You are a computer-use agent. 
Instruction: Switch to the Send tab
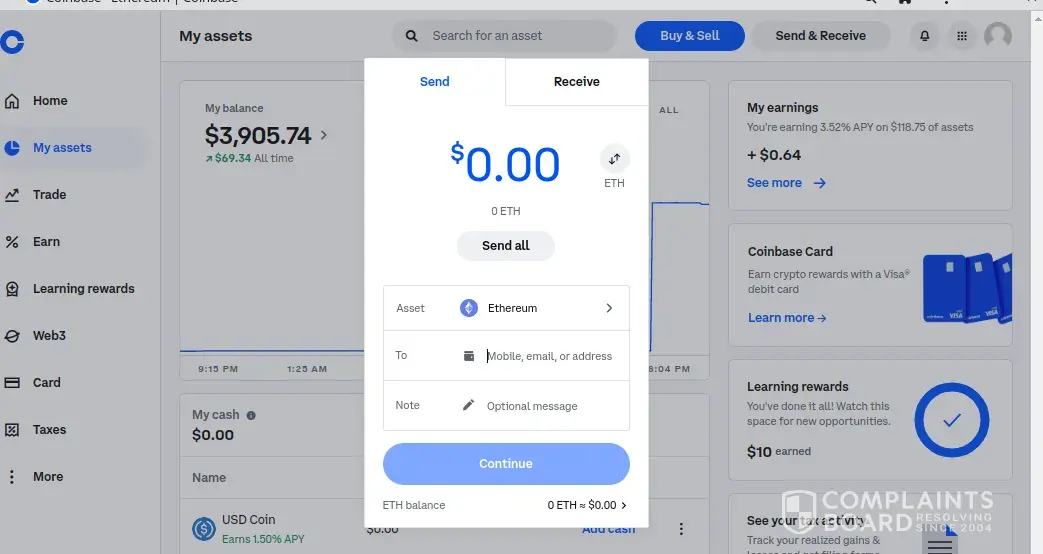pos(434,82)
